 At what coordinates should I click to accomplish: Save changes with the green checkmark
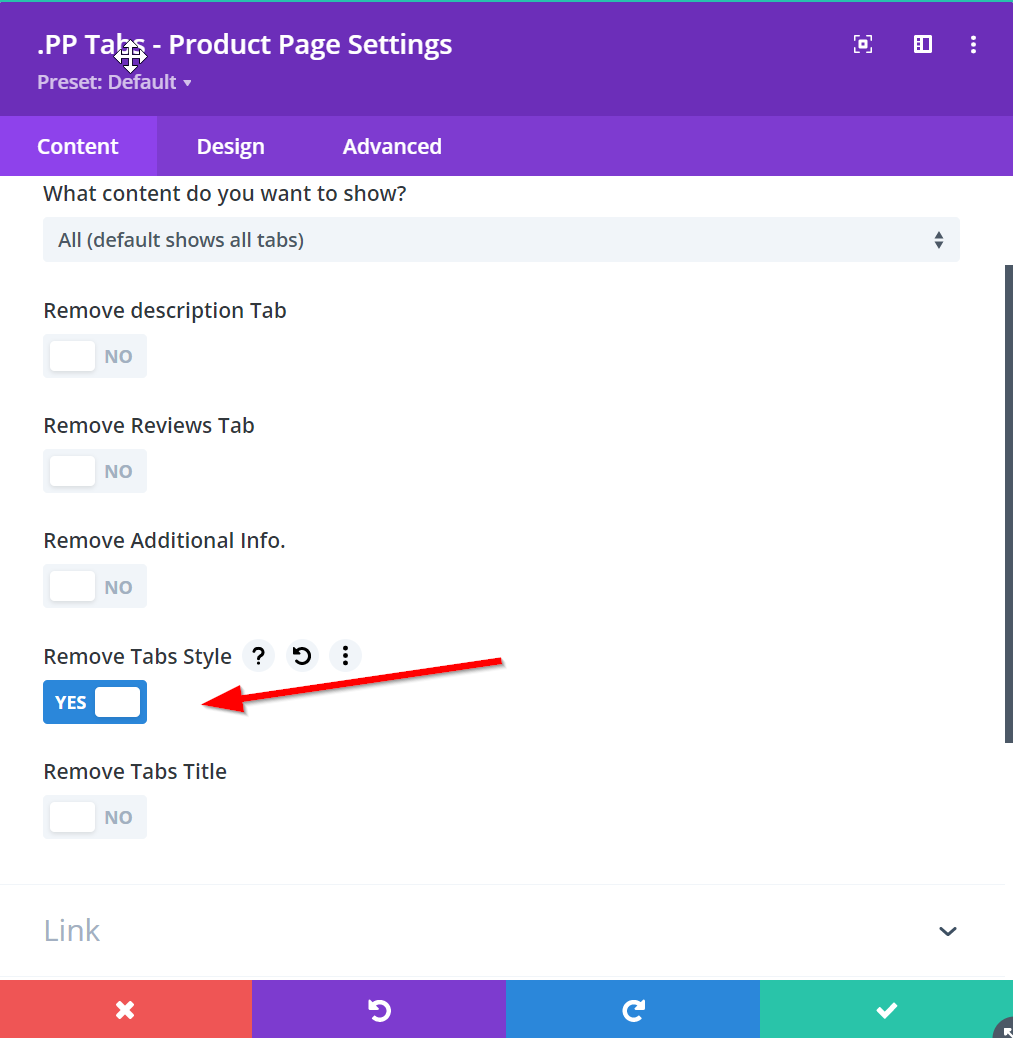tap(886, 1010)
